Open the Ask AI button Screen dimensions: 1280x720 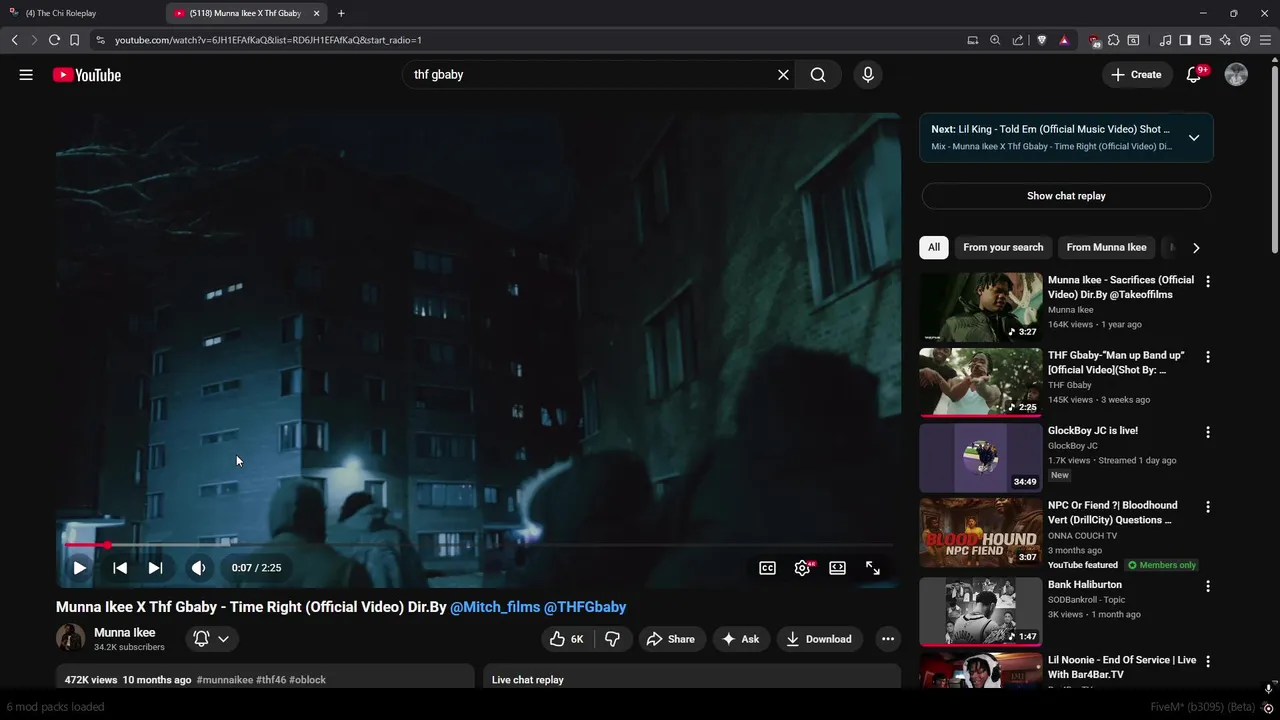click(x=741, y=639)
